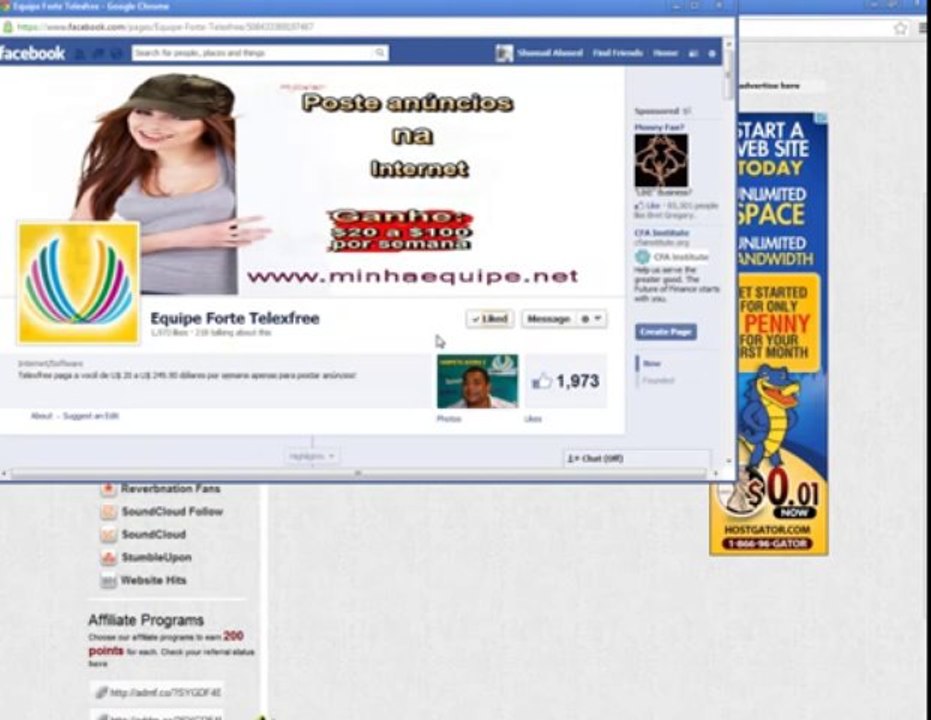This screenshot has height=720, width=931.
Task: Click the horizontal scrollbar of the Facebook window
Action: tap(359, 474)
